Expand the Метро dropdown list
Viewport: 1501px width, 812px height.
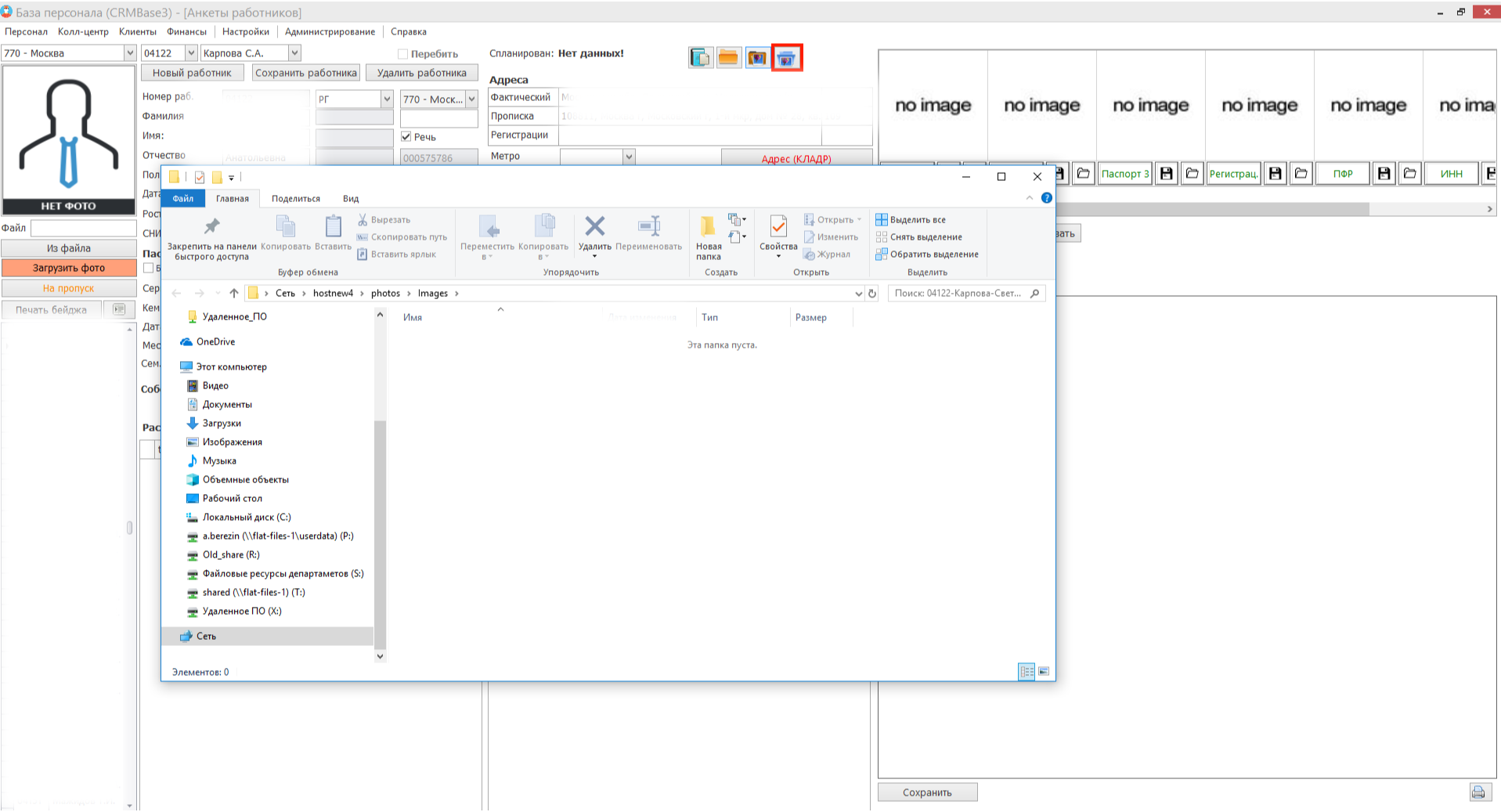click(628, 157)
